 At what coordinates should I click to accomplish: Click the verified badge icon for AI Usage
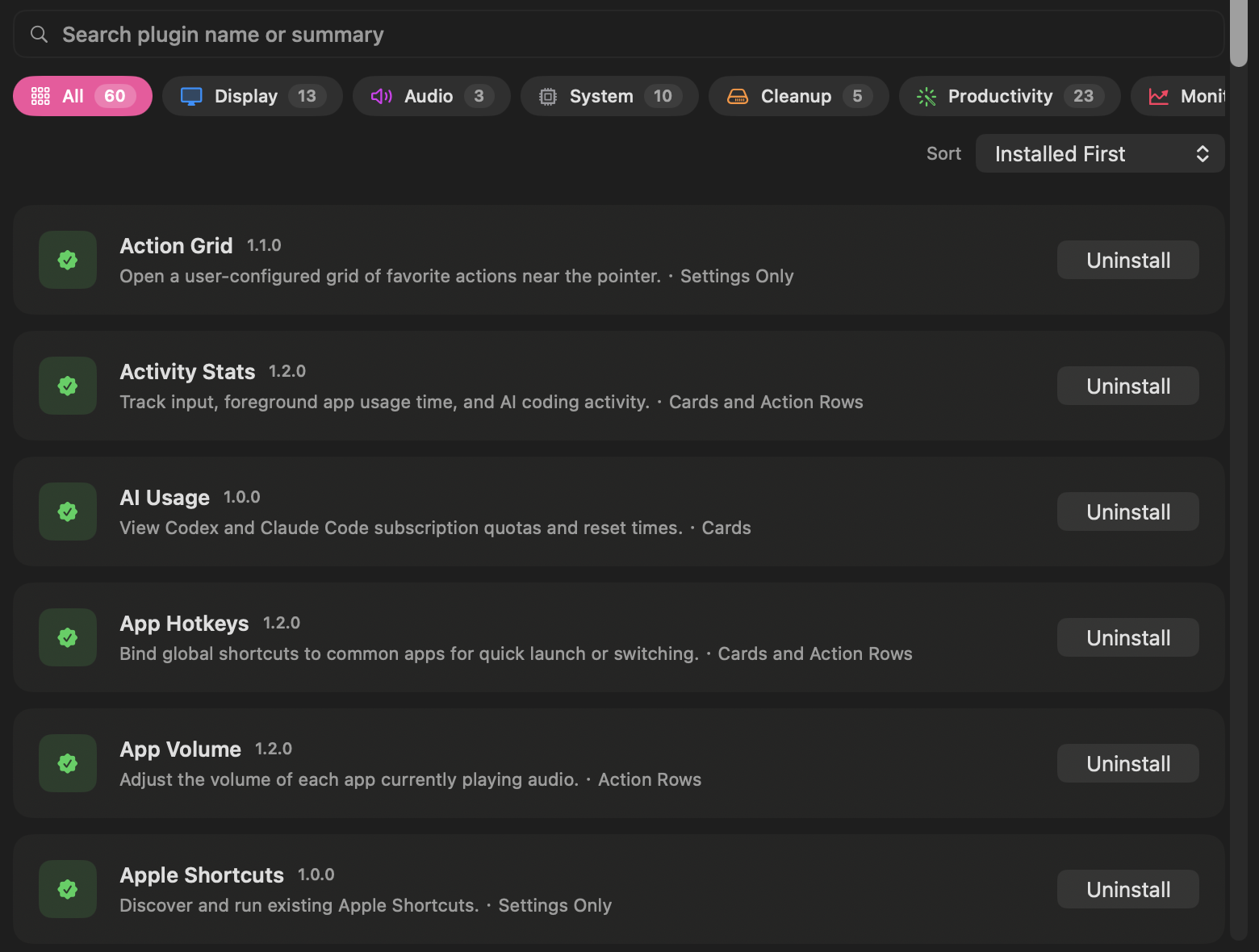(68, 511)
